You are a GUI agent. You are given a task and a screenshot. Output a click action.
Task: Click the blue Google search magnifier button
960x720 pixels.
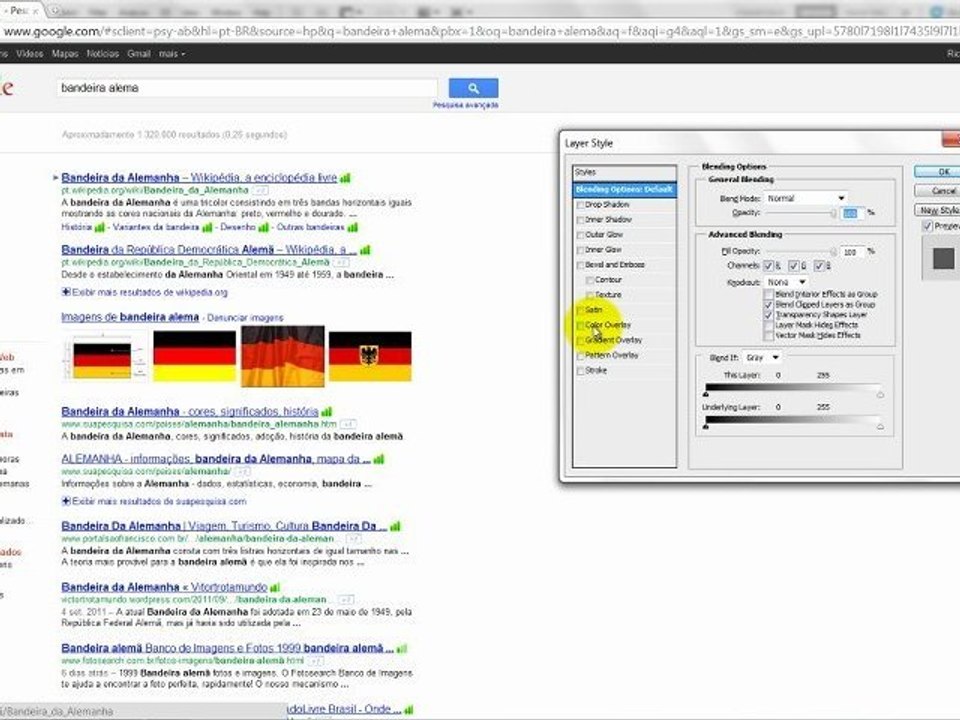[x=473, y=88]
